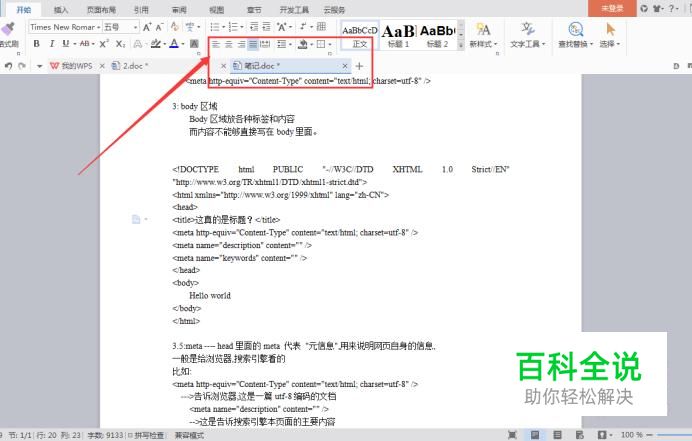Click the paragraph shading bucket icon

tap(303, 44)
